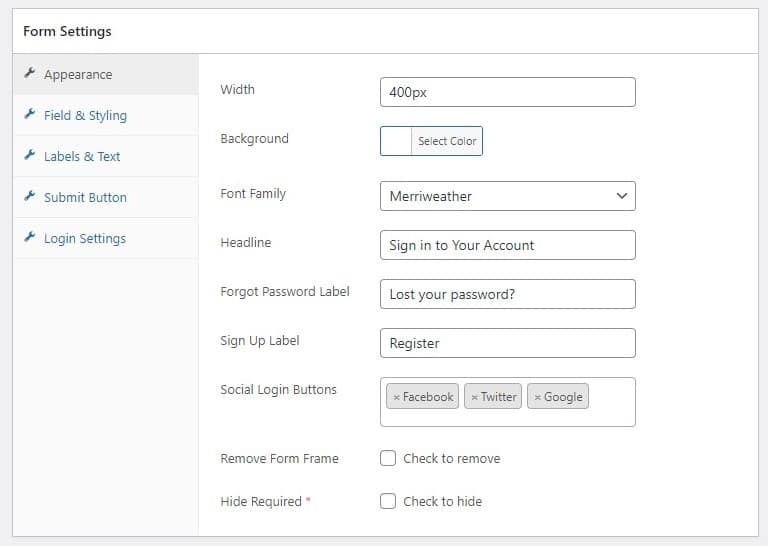Viewport: 768px width, 546px height.
Task: Tick the Check to hide checkbox
Action: tap(388, 501)
